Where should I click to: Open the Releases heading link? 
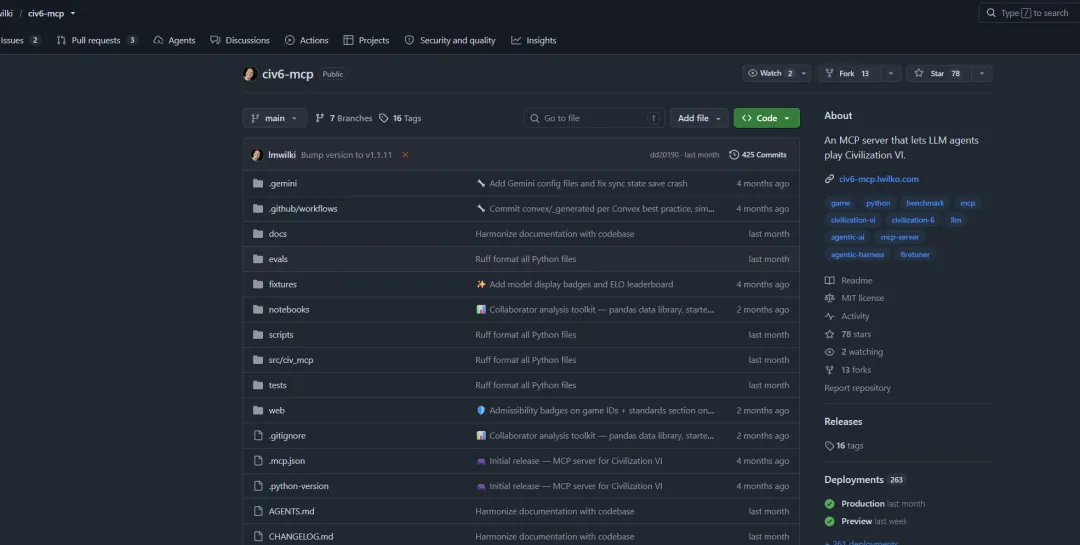point(843,422)
